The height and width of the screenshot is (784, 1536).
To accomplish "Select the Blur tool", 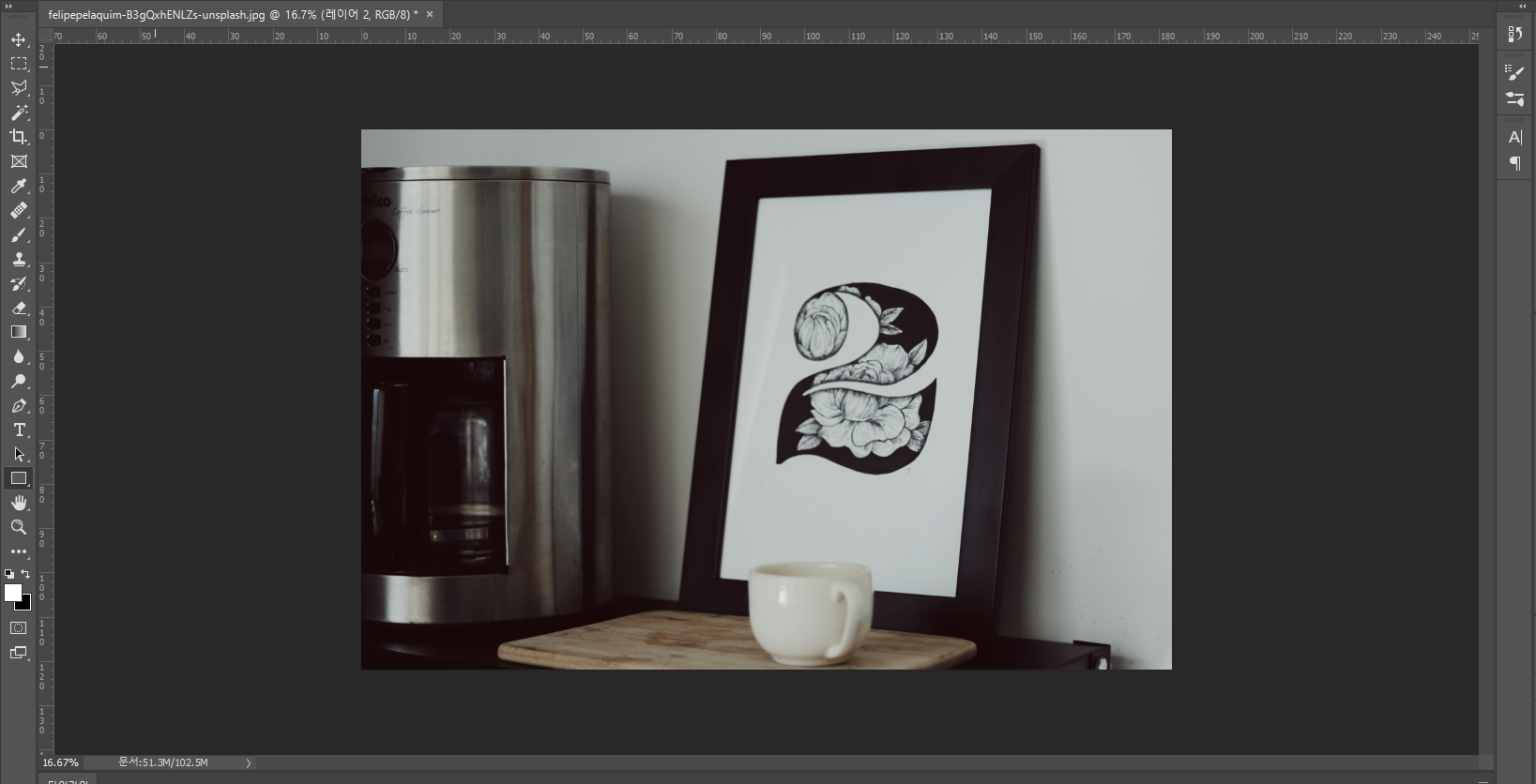I will tap(19, 356).
